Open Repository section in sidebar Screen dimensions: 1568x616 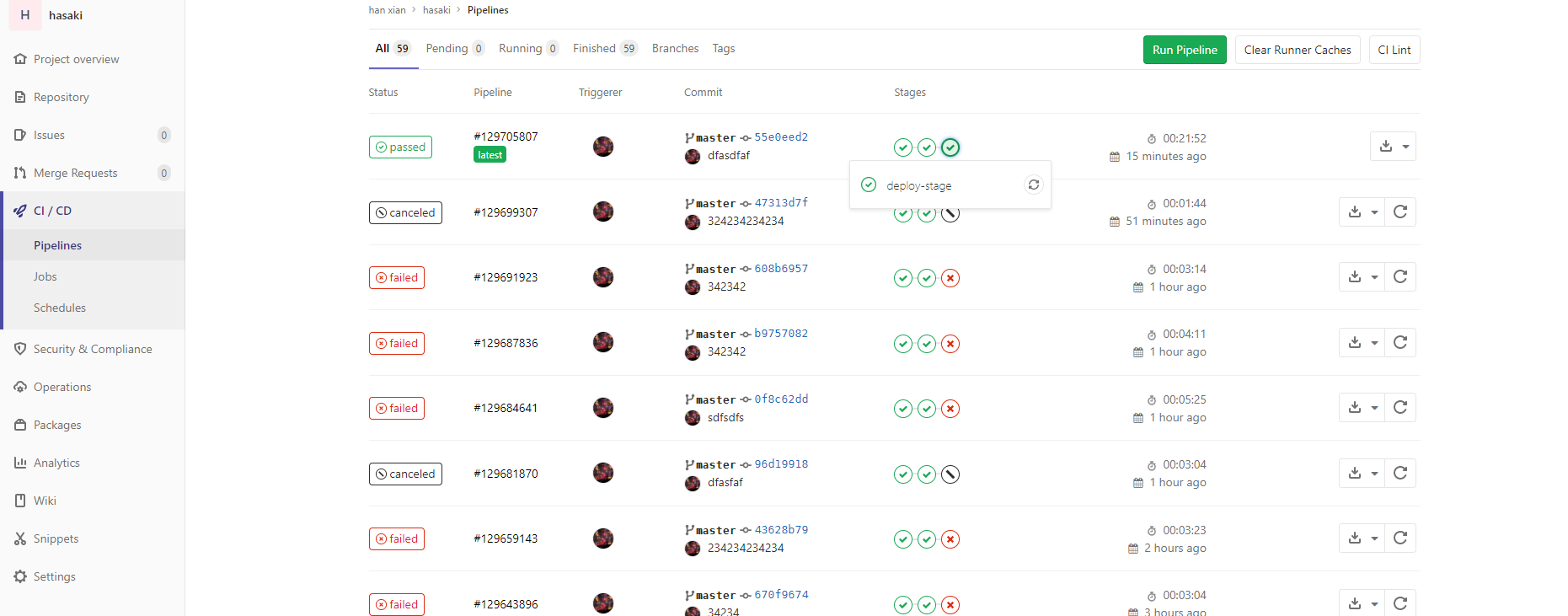[61, 97]
